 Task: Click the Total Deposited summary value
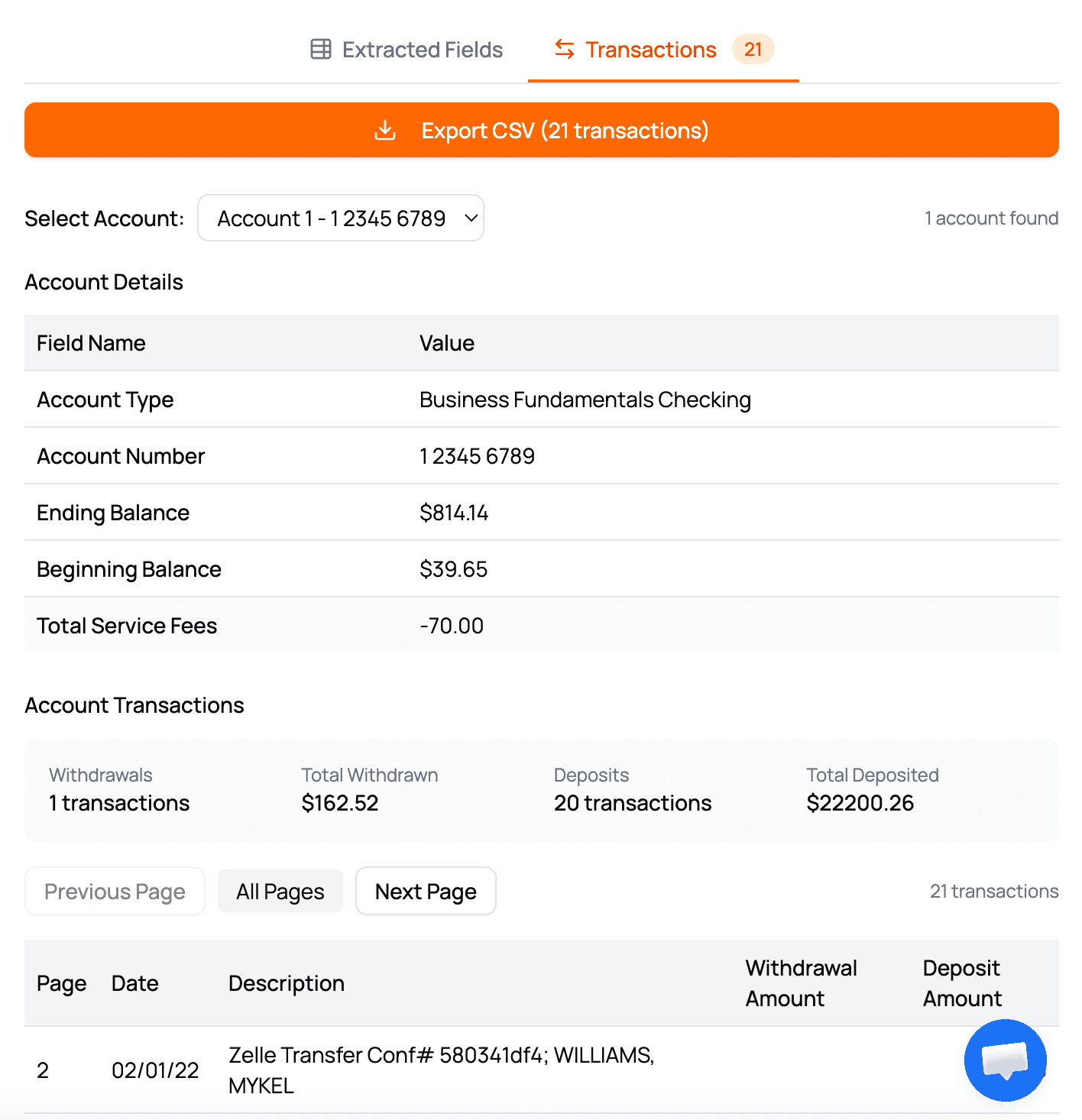tap(860, 802)
